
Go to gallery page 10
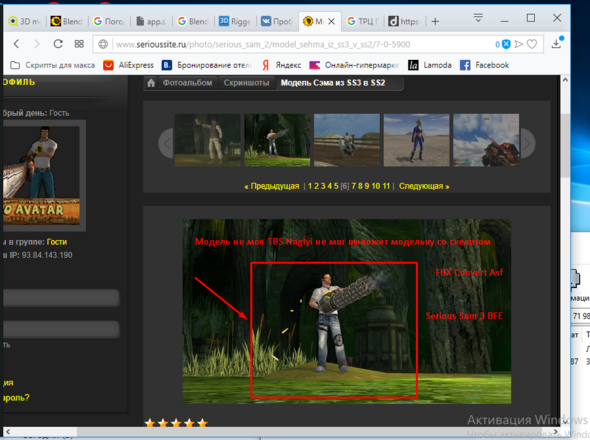point(376,186)
